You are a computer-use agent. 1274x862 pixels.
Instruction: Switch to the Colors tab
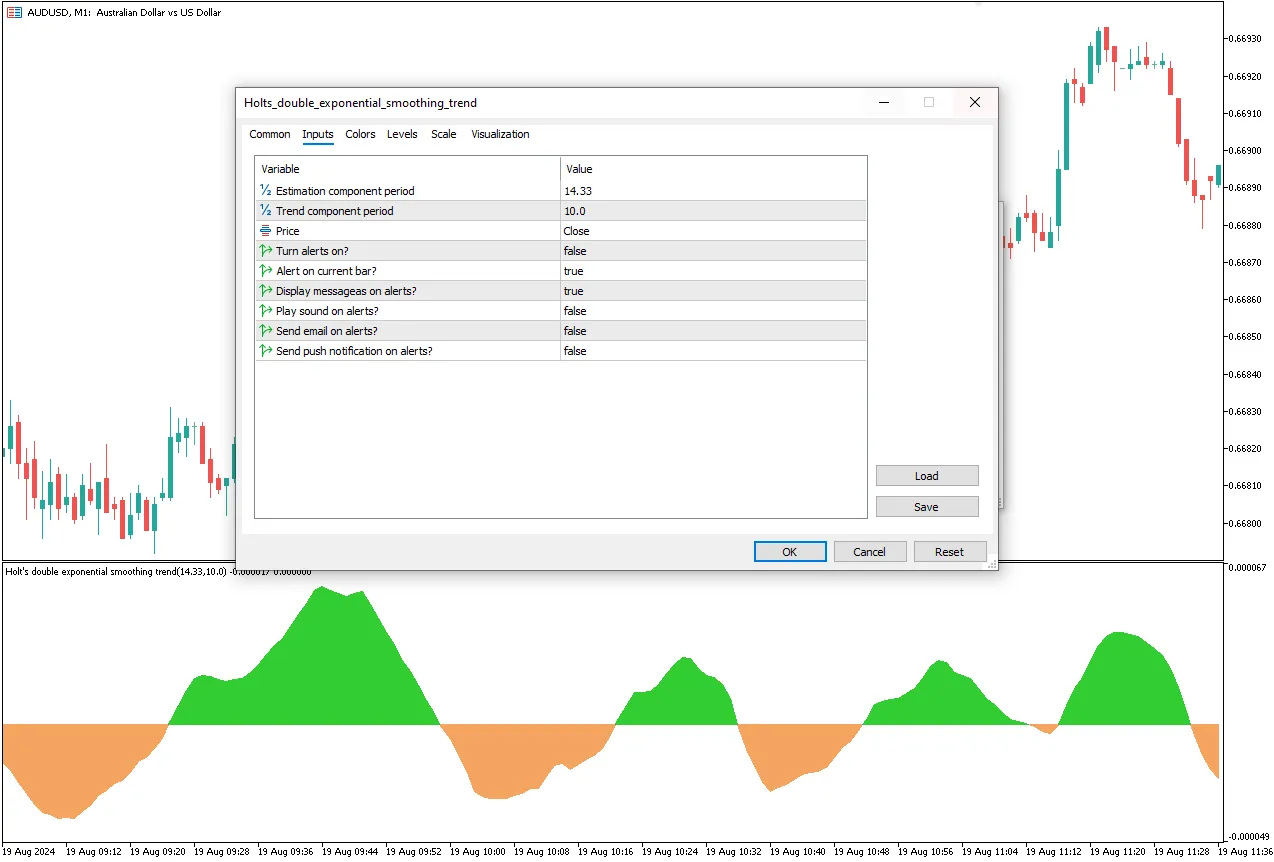pos(360,134)
